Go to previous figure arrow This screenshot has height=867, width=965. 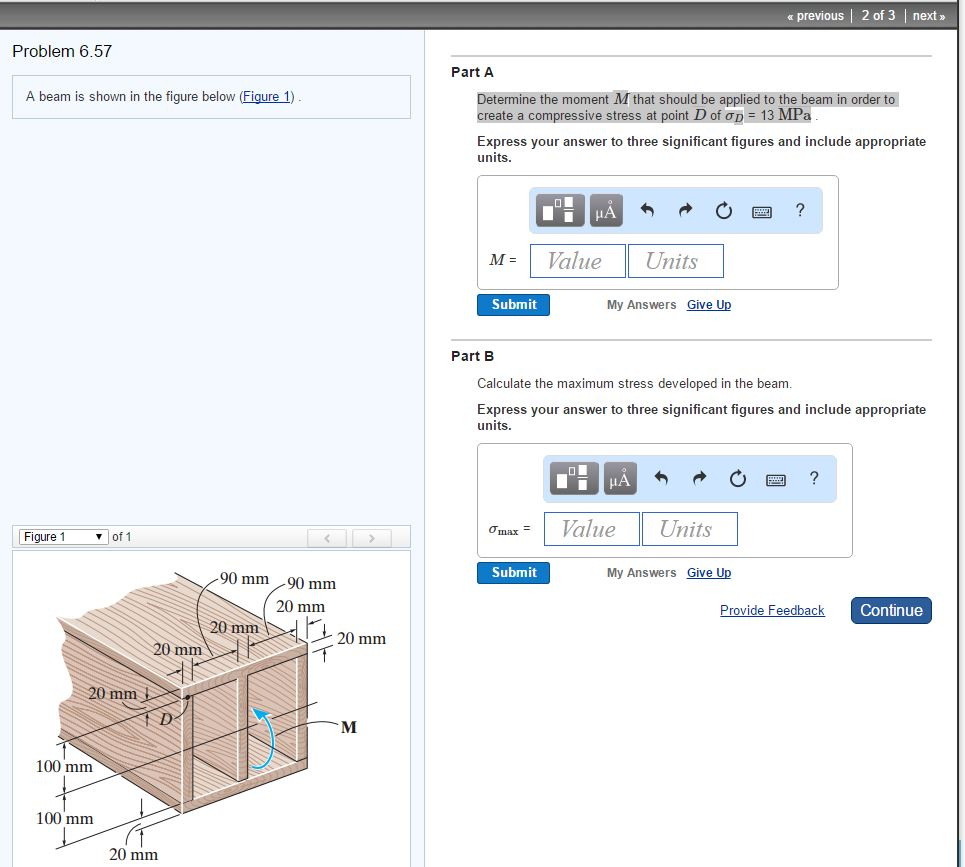pos(327,538)
